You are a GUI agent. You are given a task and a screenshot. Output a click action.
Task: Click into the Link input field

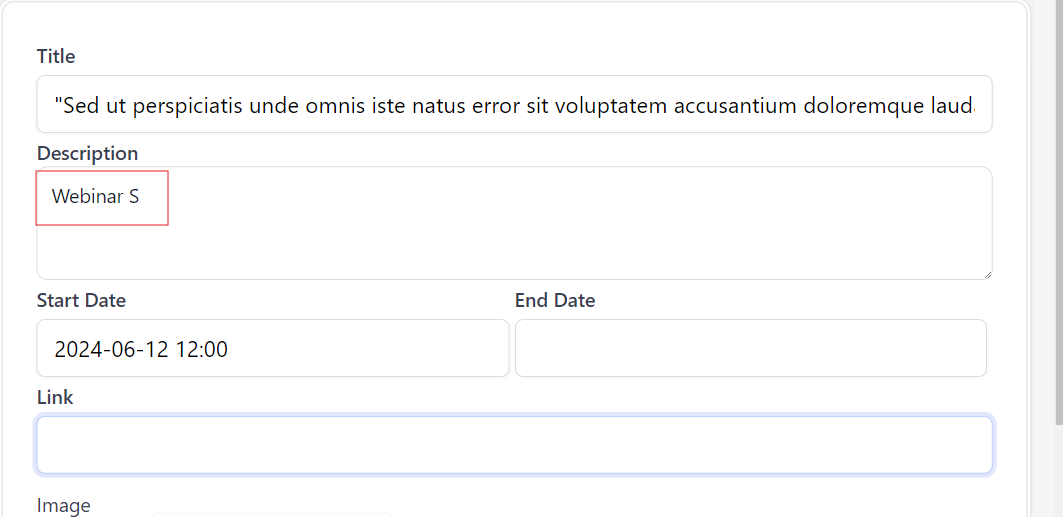tap(514, 445)
